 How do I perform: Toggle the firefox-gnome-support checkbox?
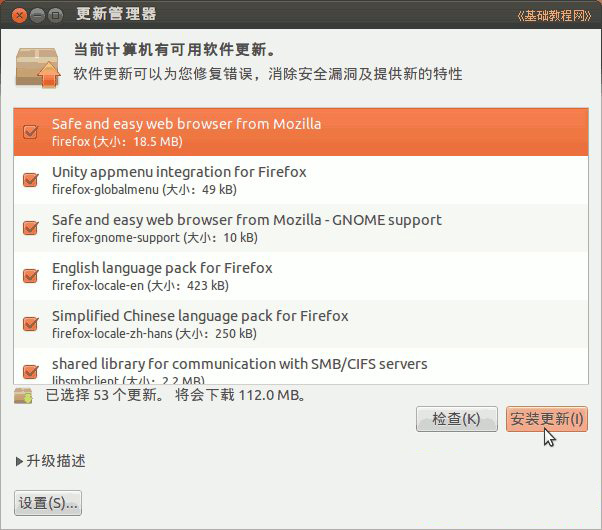point(30,227)
